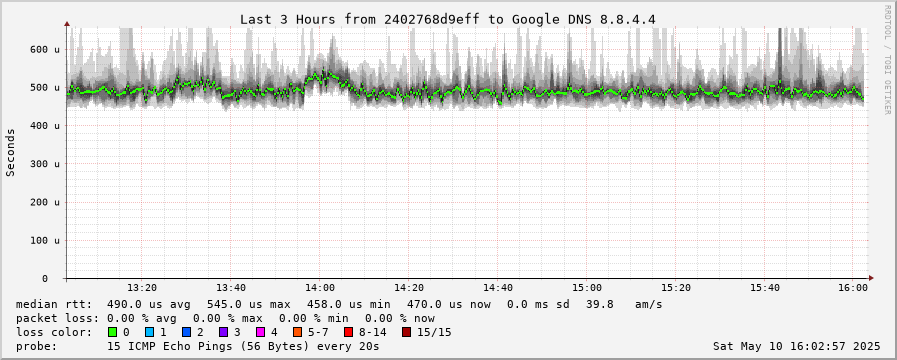Click the 16:00 time axis label
This screenshot has width=897, height=360.
852,287
